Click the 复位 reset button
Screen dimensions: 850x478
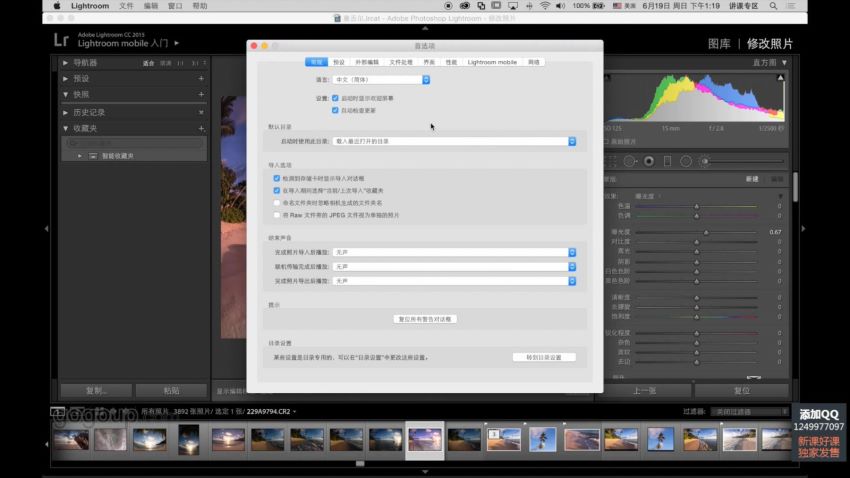742,391
